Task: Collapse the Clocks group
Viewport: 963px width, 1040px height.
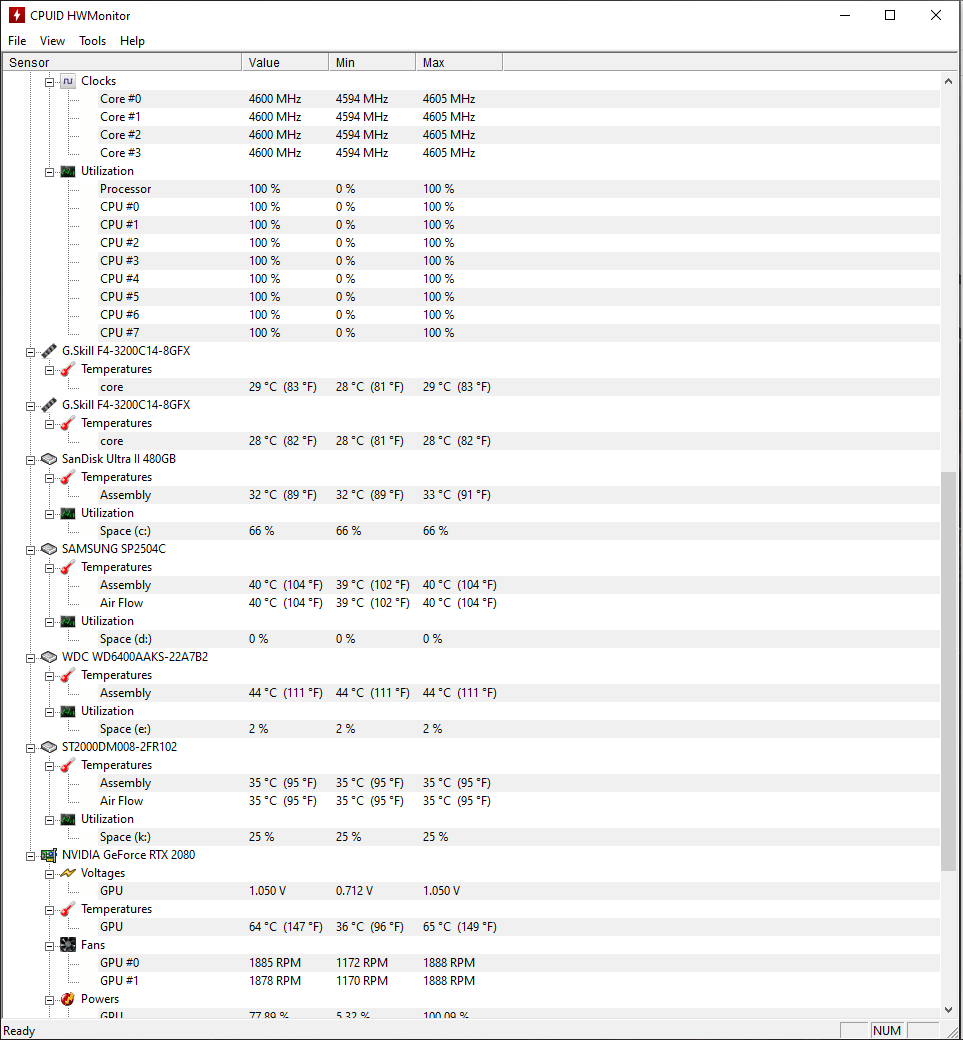Action: click(49, 82)
